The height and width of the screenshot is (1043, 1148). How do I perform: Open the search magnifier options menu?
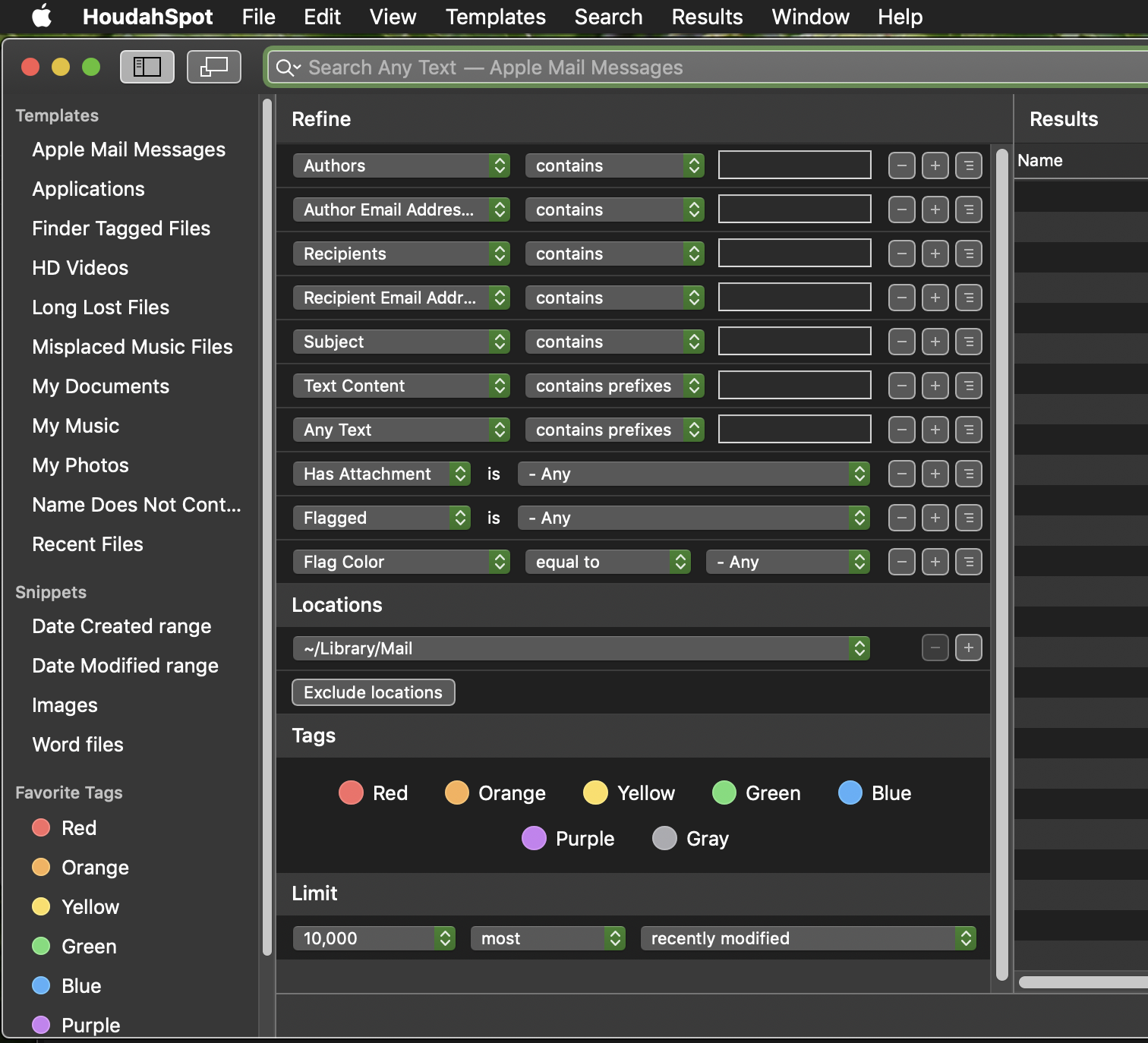tap(288, 68)
